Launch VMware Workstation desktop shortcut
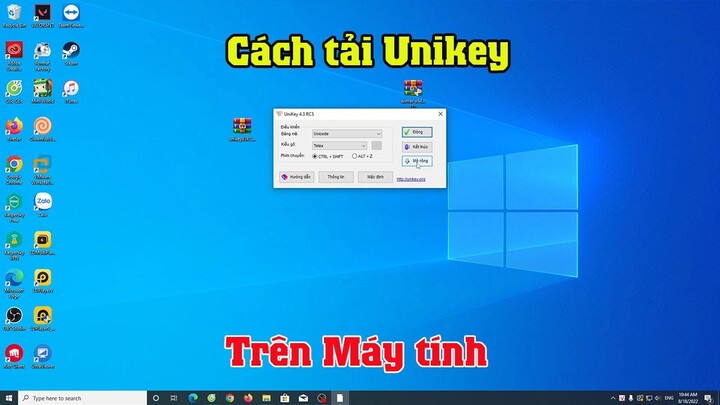 tap(43, 170)
